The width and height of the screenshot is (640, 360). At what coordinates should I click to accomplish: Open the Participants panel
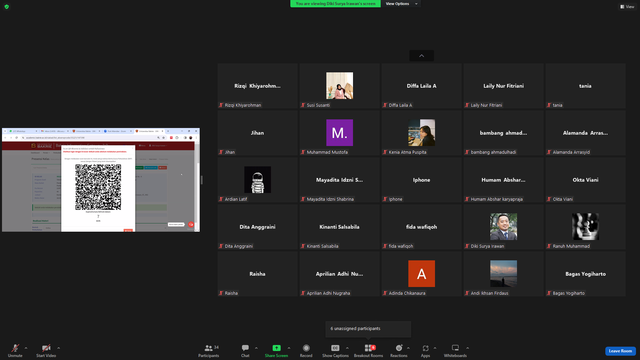coord(209,350)
